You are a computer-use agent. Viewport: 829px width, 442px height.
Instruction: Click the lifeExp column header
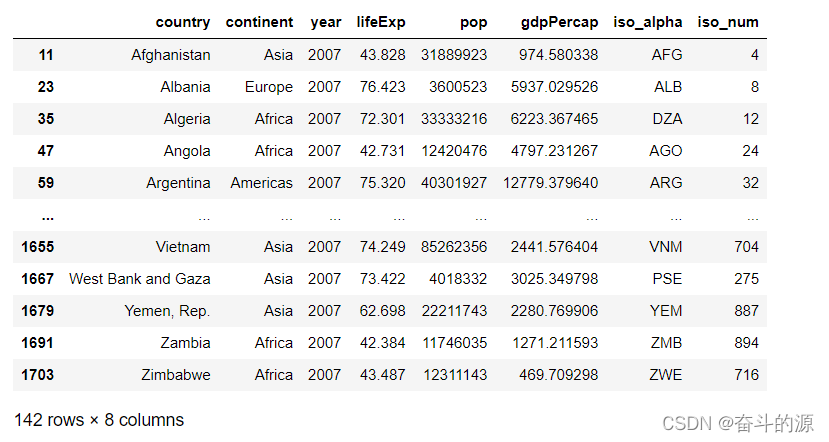[x=381, y=22]
